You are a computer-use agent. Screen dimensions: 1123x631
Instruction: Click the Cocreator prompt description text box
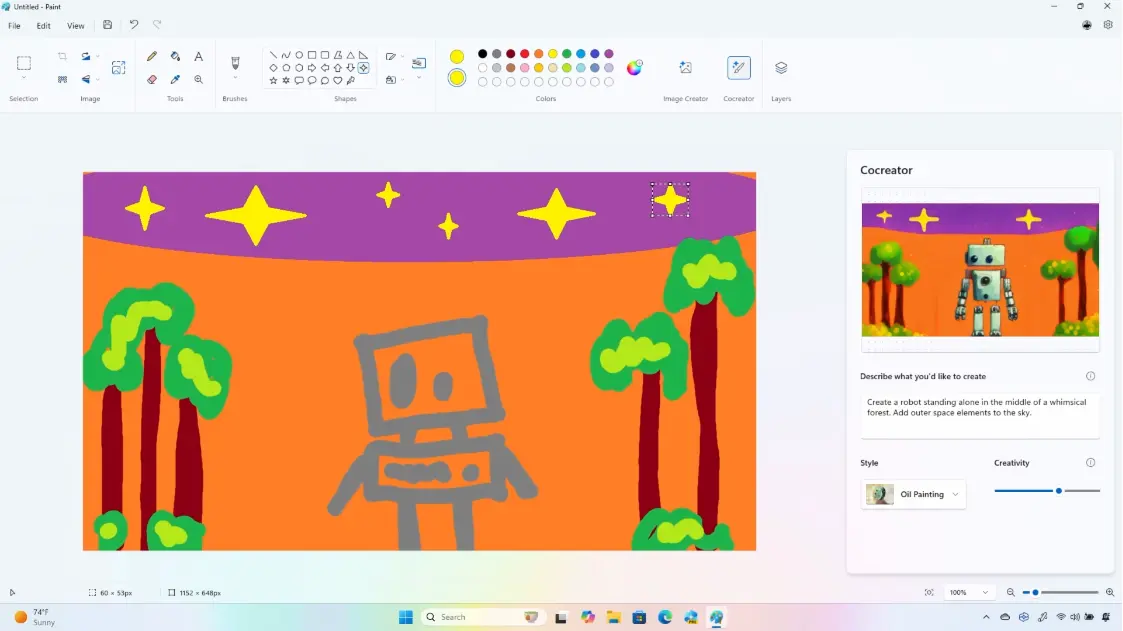980,414
